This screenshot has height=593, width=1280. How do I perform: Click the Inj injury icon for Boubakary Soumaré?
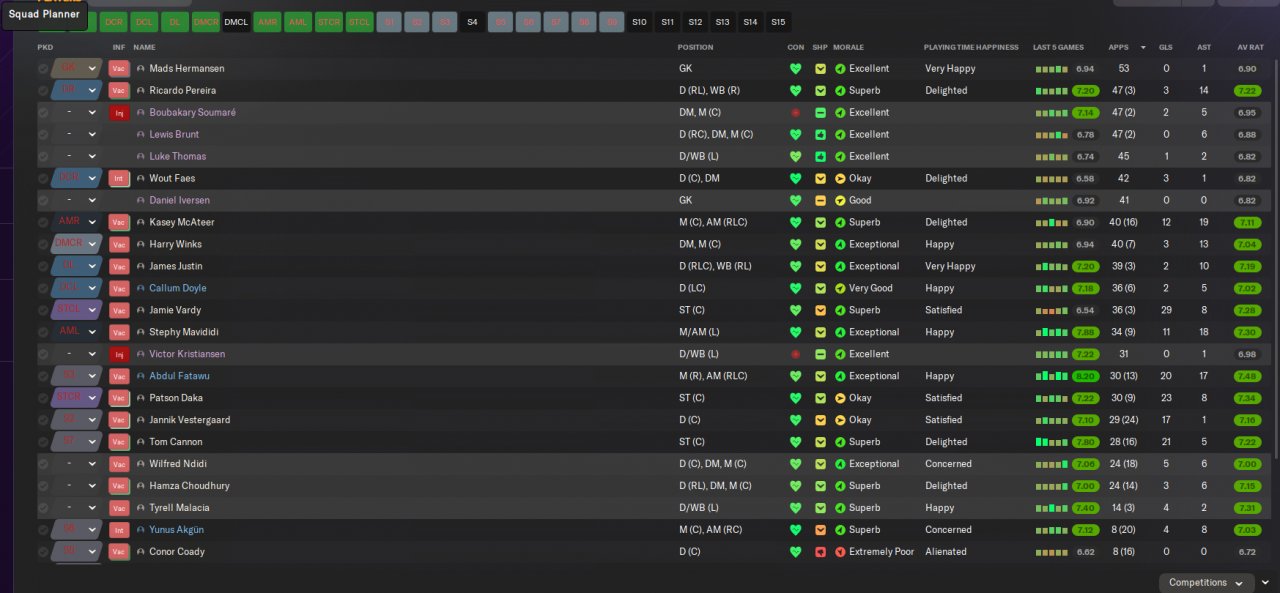pos(119,113)
